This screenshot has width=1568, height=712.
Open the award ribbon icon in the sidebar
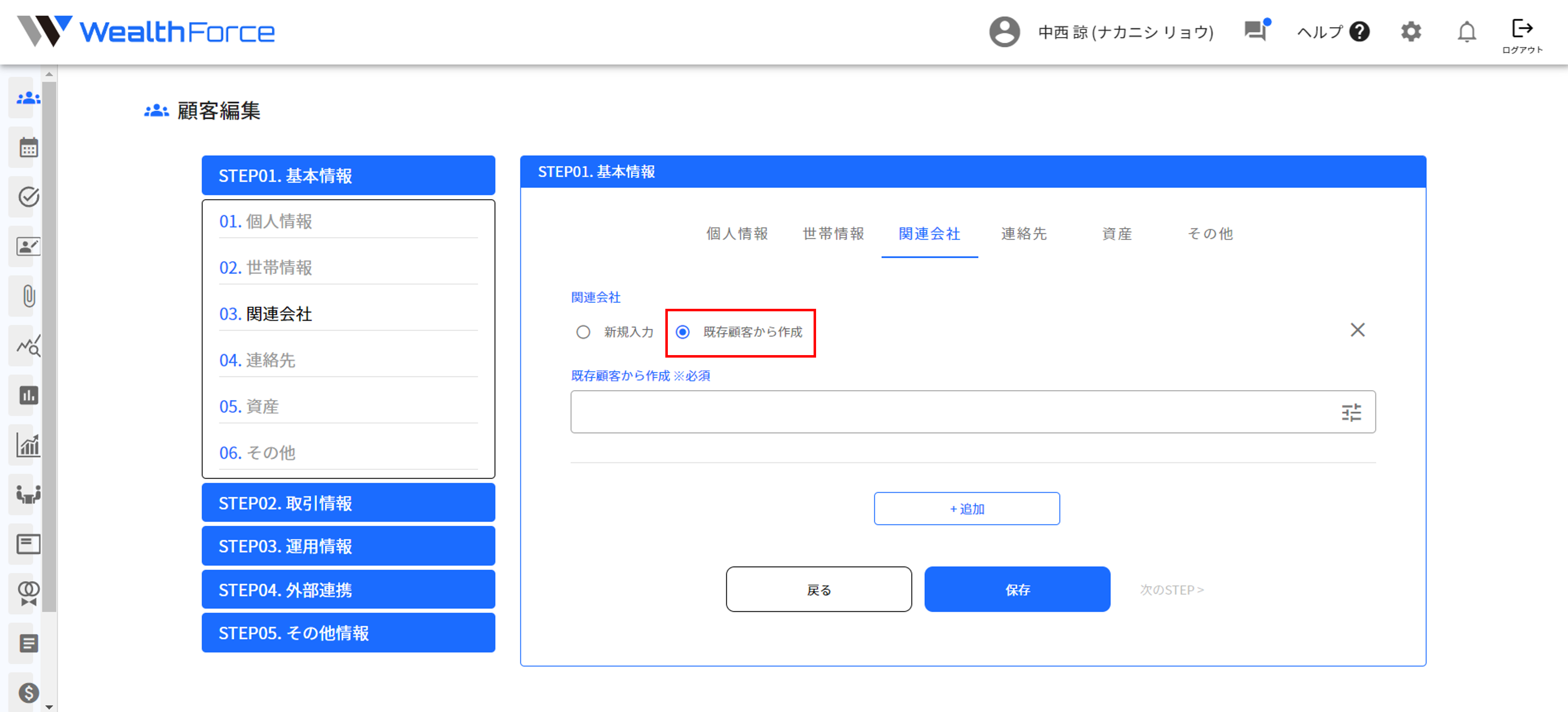(28, 593)
